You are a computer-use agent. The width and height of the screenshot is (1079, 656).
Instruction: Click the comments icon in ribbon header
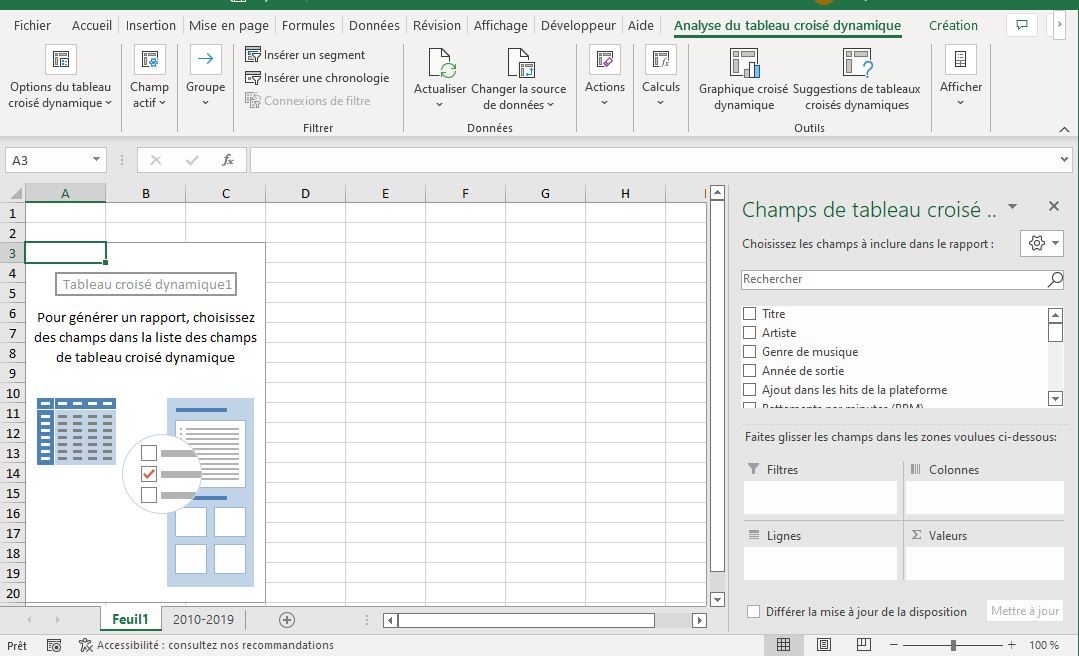tap(1022, 25)
